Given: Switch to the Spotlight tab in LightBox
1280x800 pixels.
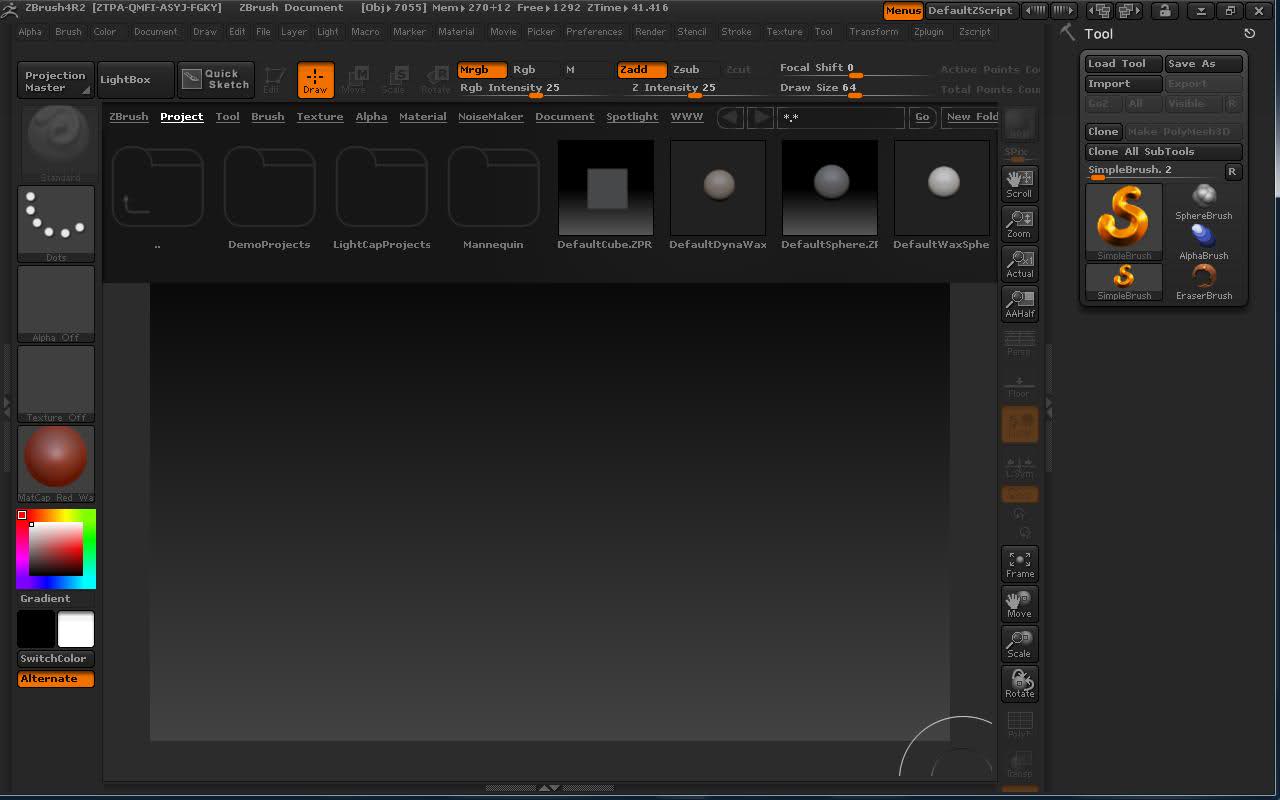Looking at the screenshot, I should 632,117.
